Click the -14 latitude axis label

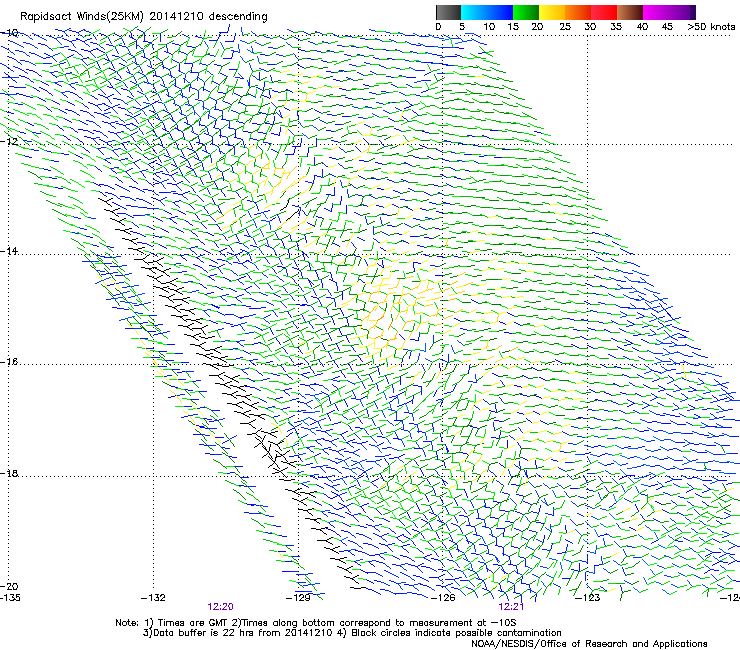(x=9, y=251)
